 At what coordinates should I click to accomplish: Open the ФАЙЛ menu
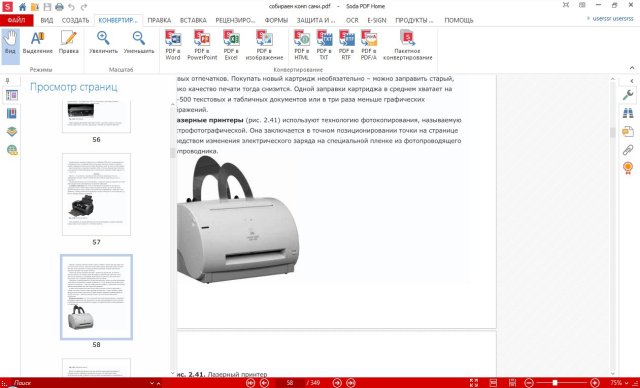point(16,20)
